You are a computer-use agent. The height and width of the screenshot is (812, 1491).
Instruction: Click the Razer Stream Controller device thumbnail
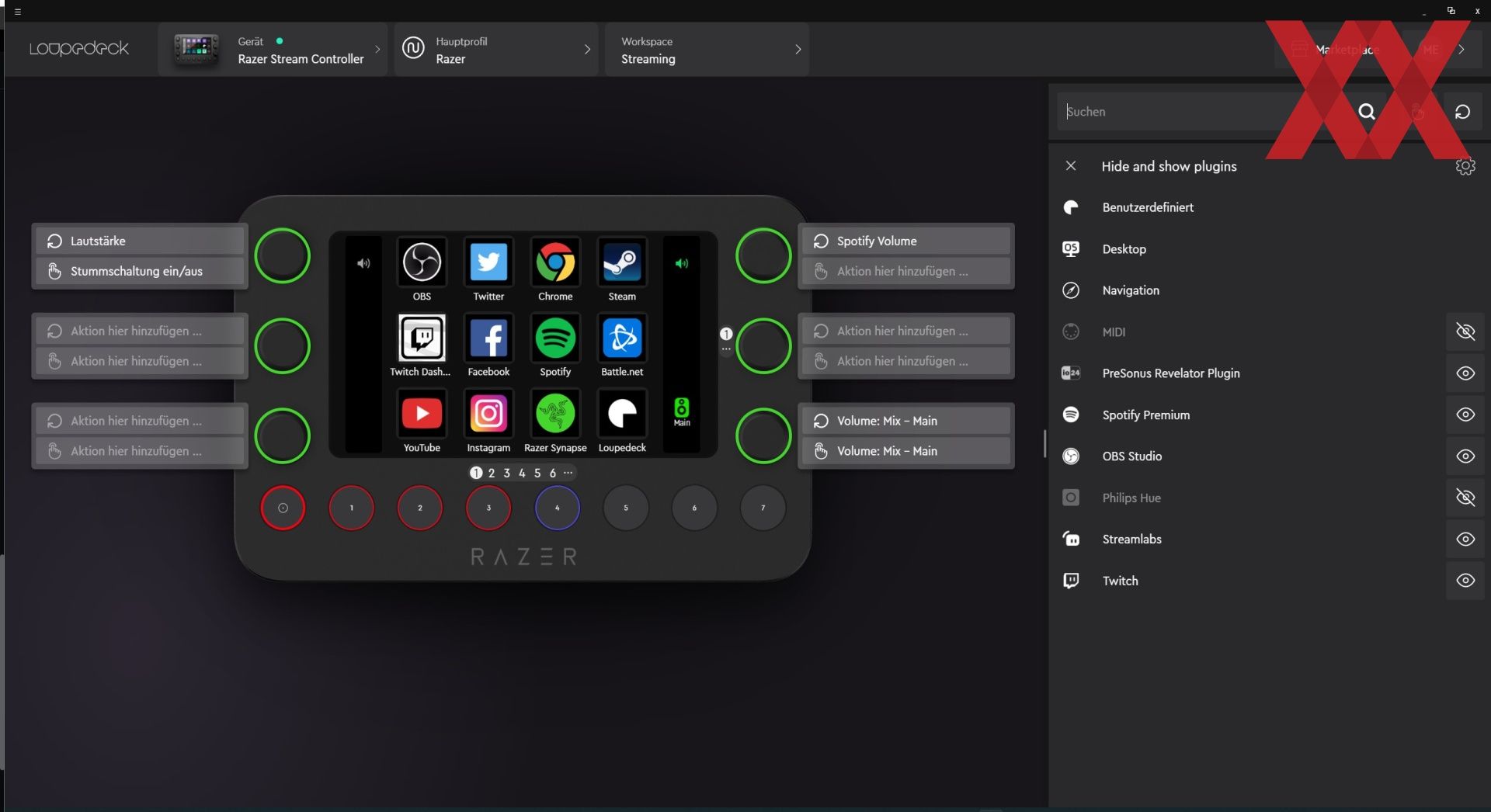pyautogui.click(x=196, y=49)
